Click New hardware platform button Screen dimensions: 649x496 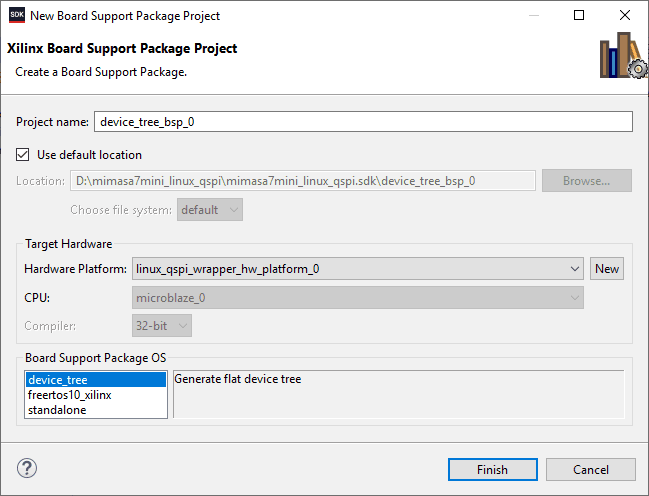pyautogui.click(x=607, y=269)
